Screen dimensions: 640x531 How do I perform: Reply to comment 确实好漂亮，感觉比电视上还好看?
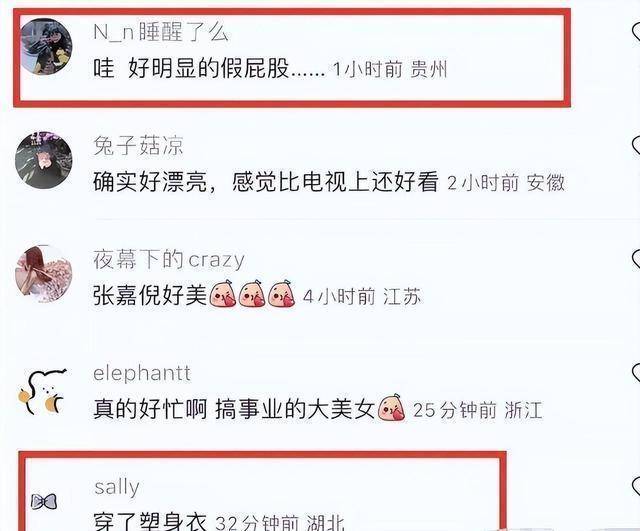pos(266,182)
